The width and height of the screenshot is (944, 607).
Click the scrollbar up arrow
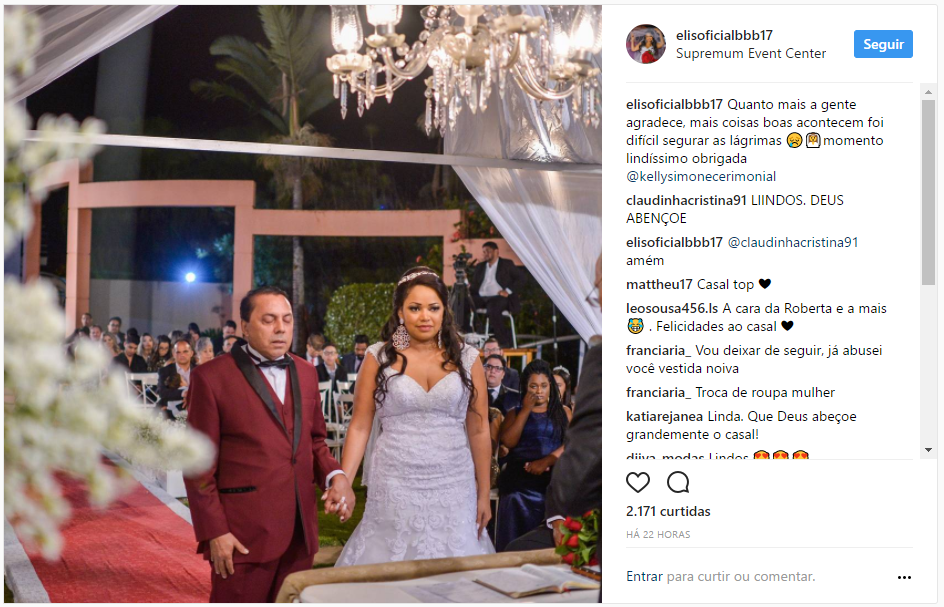[x=928, y=92]
